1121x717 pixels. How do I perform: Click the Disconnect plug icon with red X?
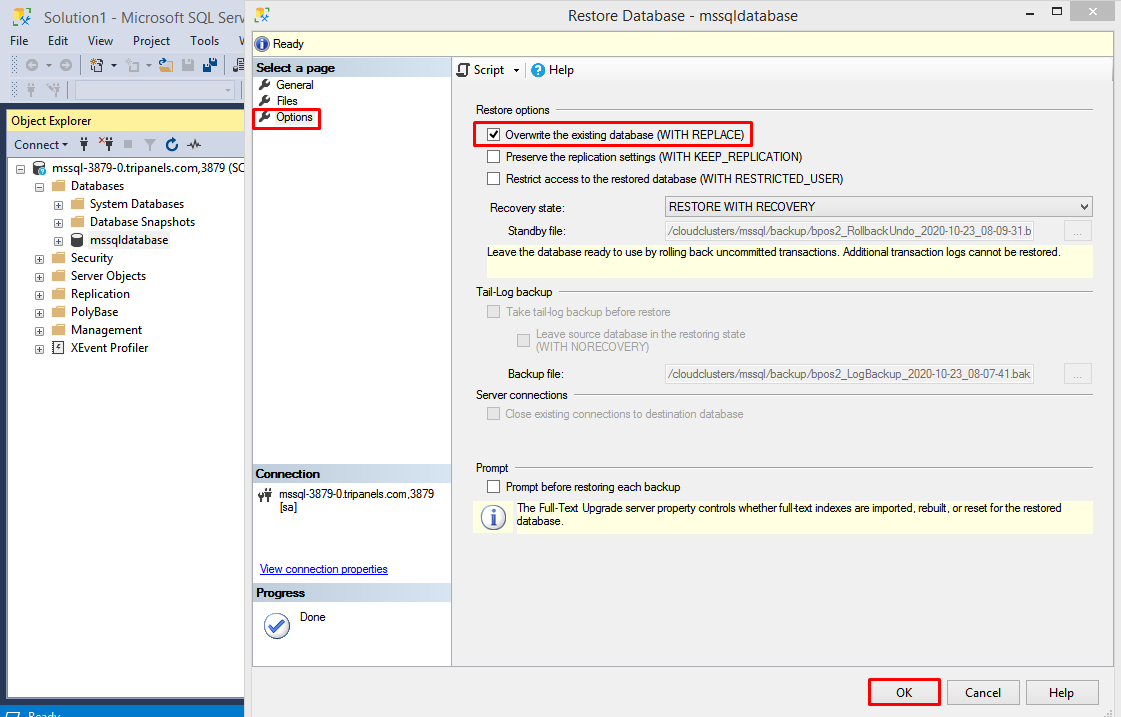point(106,145)
